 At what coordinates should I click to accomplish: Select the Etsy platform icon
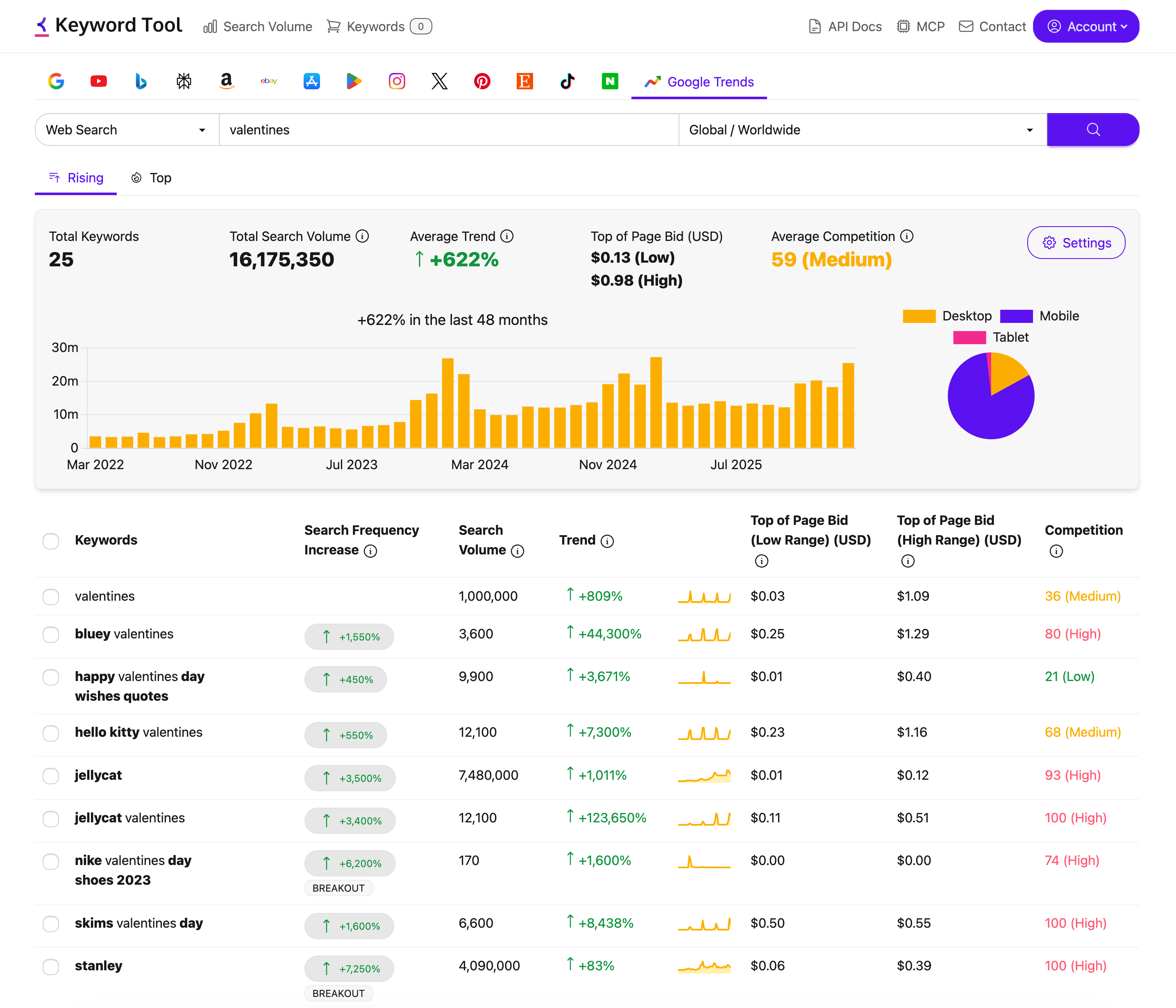(524, 81)
